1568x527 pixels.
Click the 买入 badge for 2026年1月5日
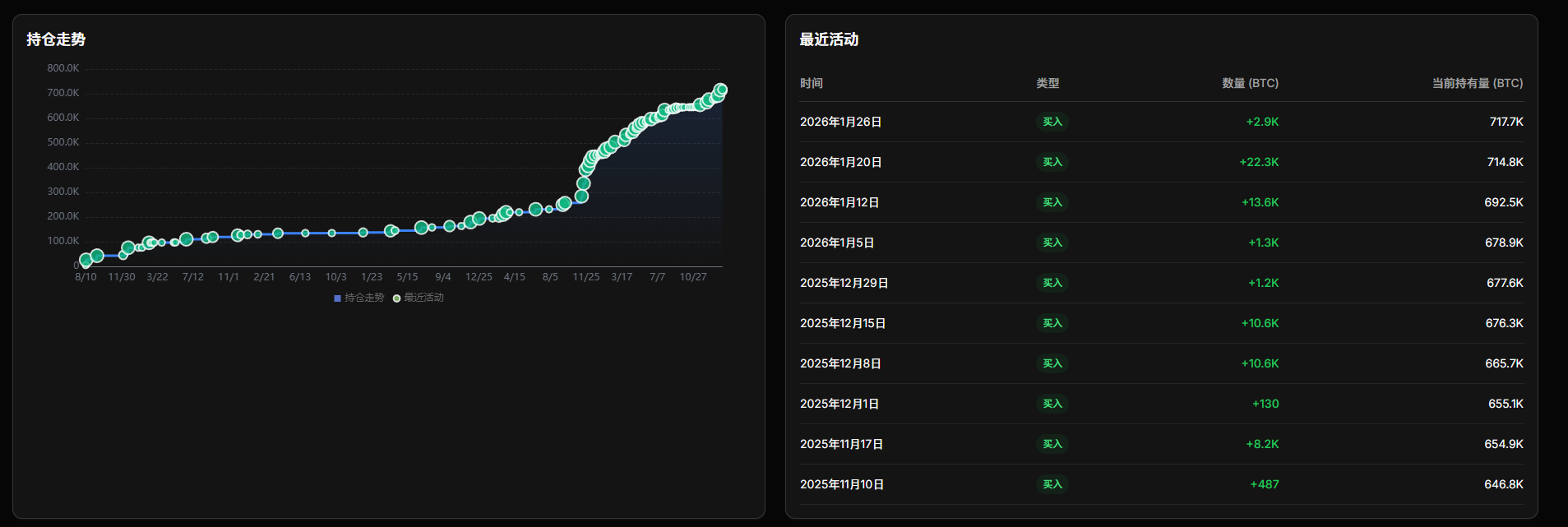1052,243
